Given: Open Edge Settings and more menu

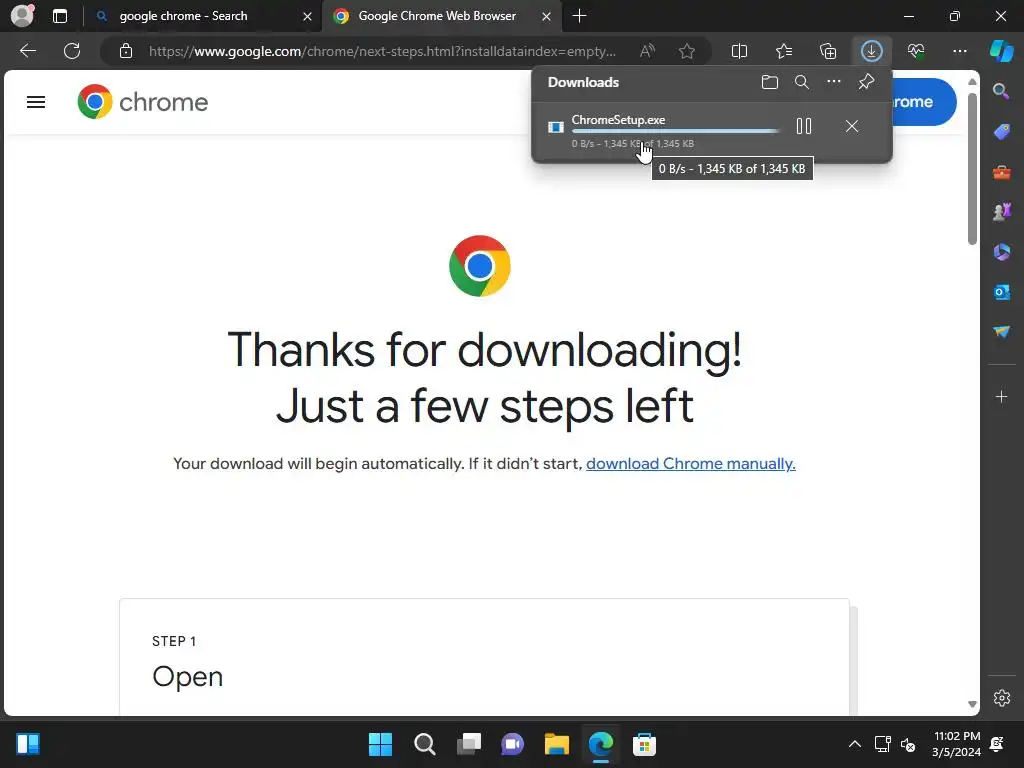Looking at the screenshot, I should tap(960, 51).
